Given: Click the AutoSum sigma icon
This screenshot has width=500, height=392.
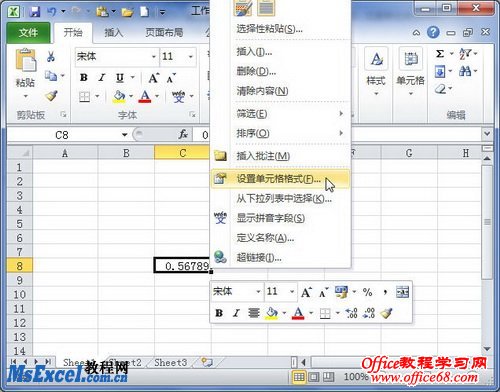Looking at the screenshot, I should click(x=440, y=54).
